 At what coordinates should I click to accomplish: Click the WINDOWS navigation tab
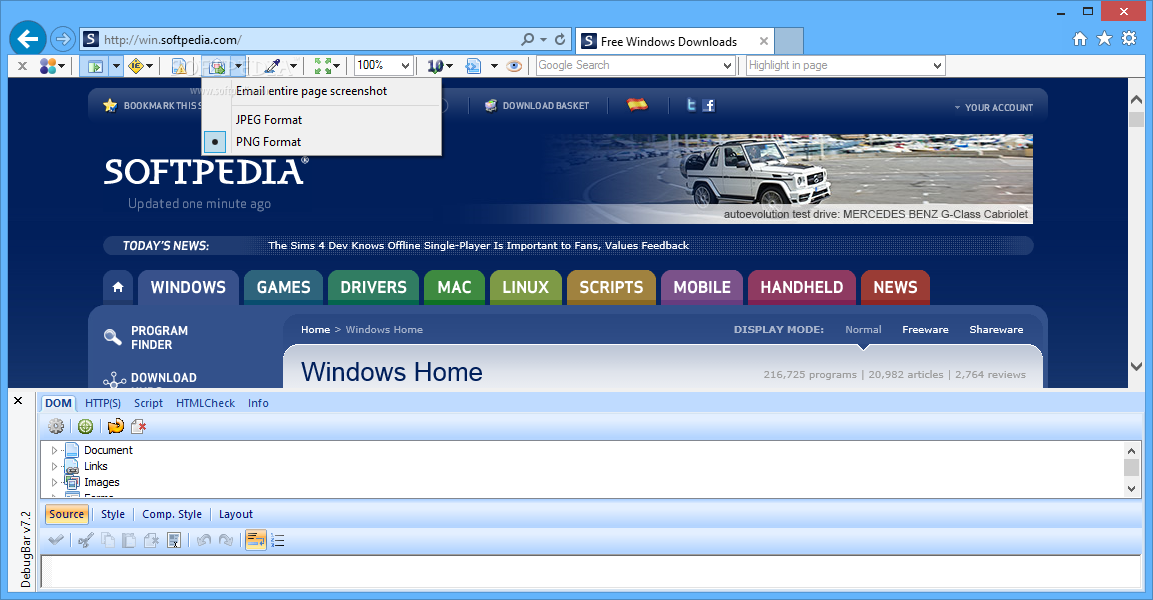click(x=188, y=288)
